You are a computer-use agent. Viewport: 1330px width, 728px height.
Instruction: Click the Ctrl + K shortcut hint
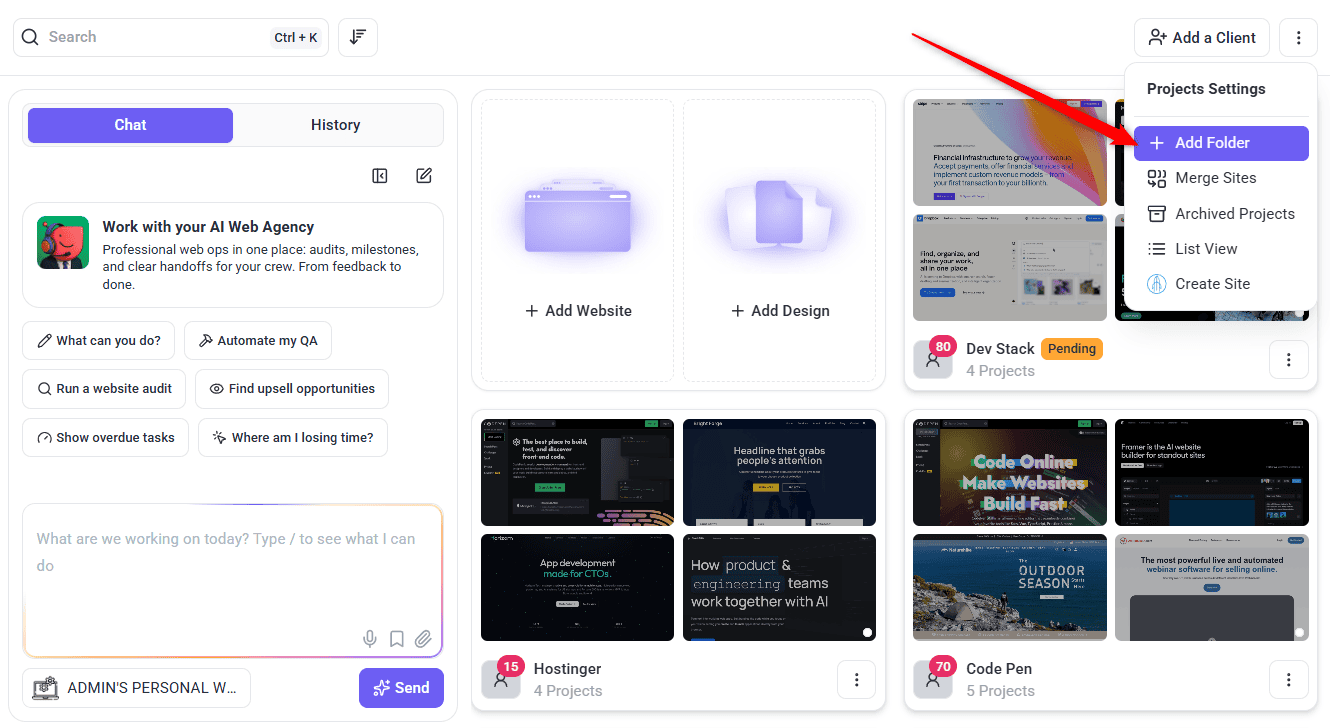click(295, 38)
